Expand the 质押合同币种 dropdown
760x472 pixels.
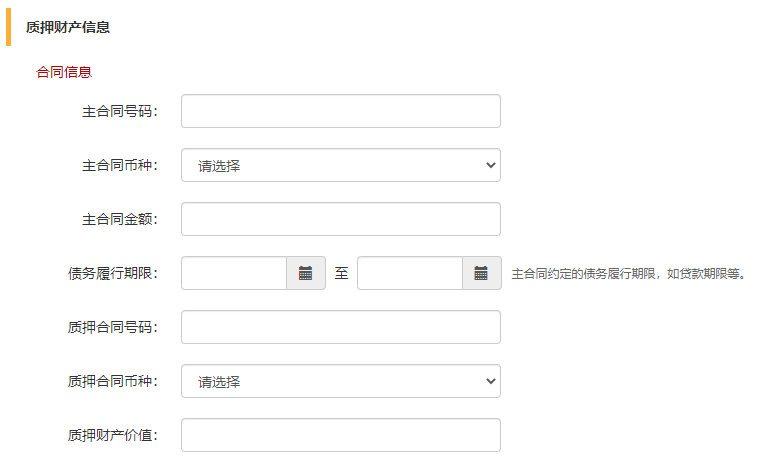pos(340,381)
